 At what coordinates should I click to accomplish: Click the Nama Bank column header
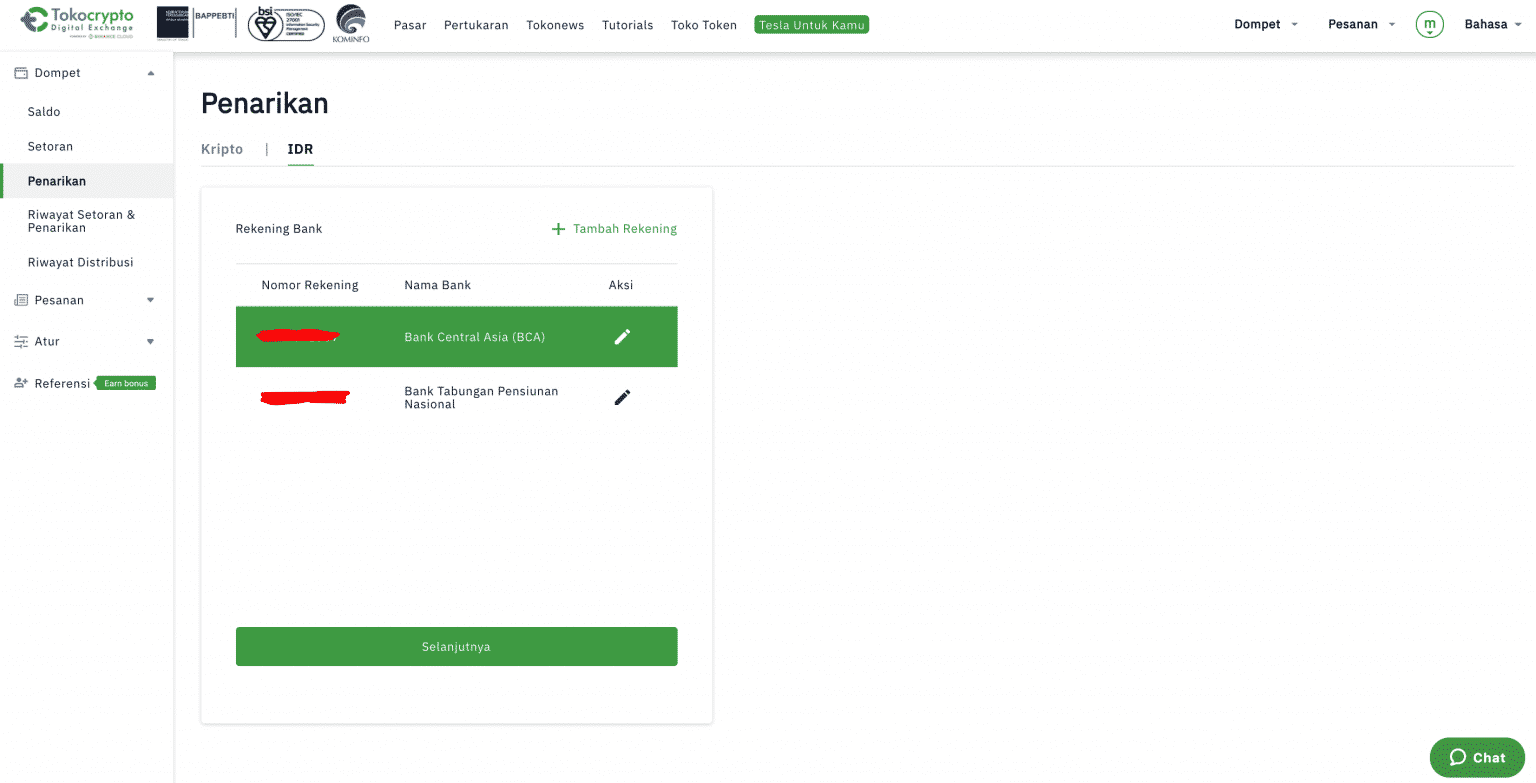coord(437,285)
